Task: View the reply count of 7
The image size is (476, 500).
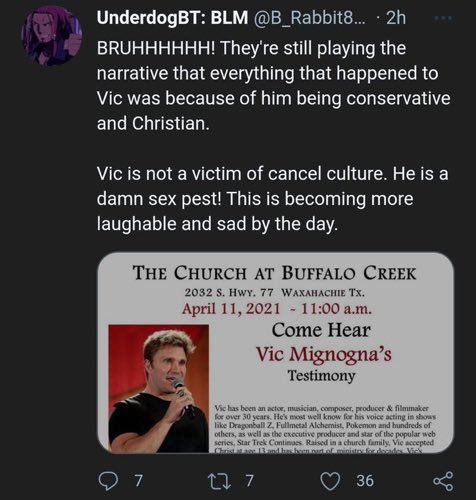Action: pos(138,481)
